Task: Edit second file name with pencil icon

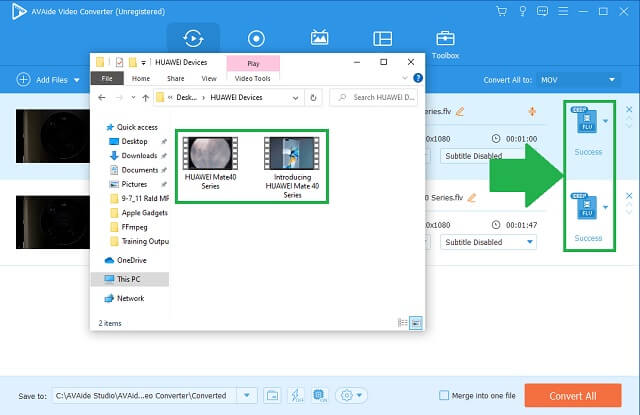Action: [x=472, y=198]
